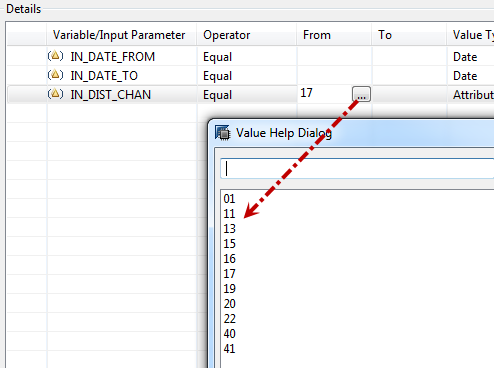
Task: Click Equal operator for IN_DATE_FROM
Action: pyautogui.click(x=217, y=57)
